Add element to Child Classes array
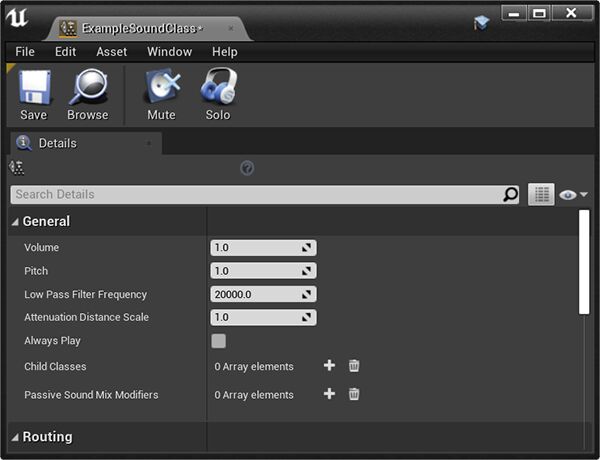This screenshot has height=460, width=600. (329, 365)
